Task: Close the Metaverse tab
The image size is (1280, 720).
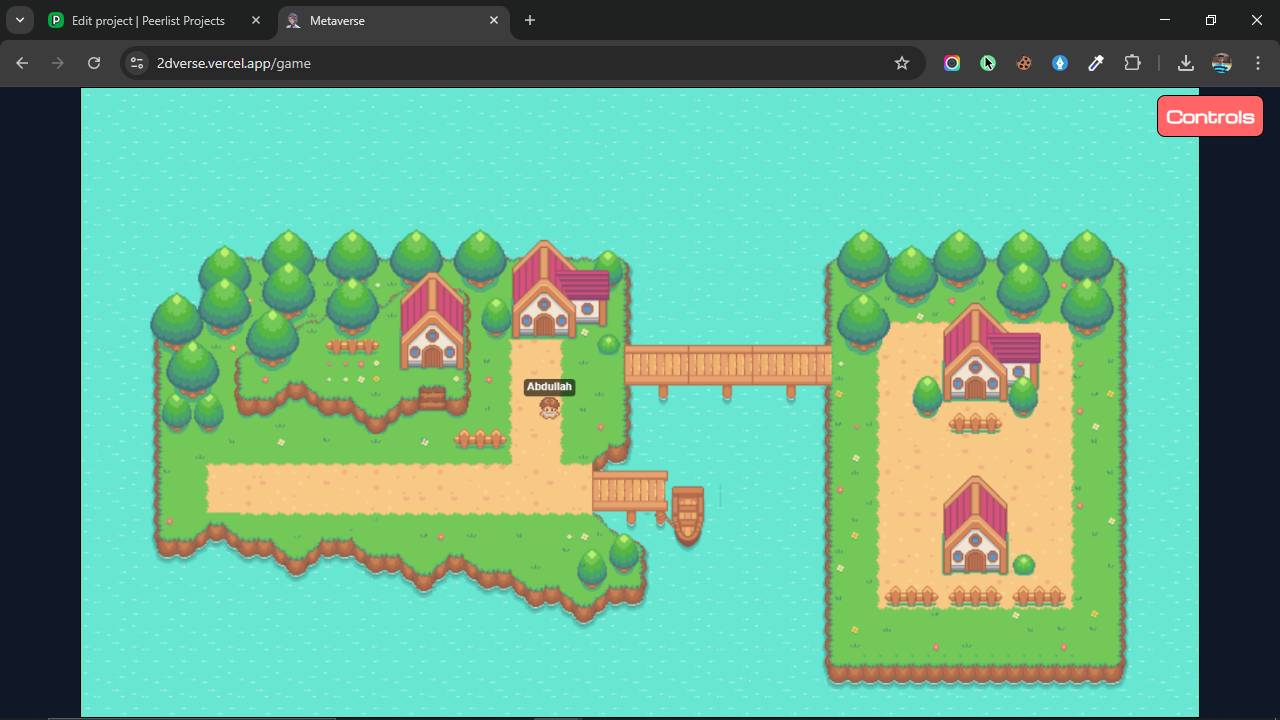Action: tap(494, 20)
